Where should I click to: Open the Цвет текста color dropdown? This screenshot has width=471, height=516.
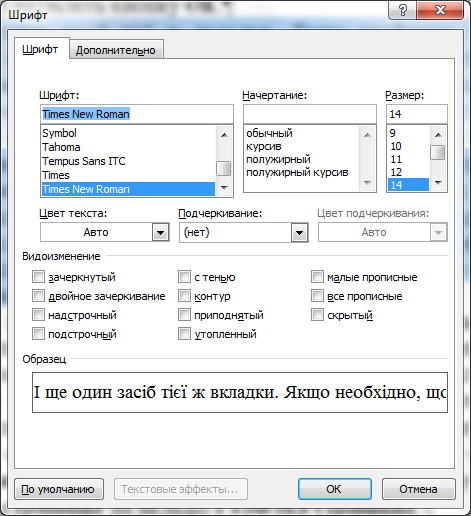(x=160, y=232)
